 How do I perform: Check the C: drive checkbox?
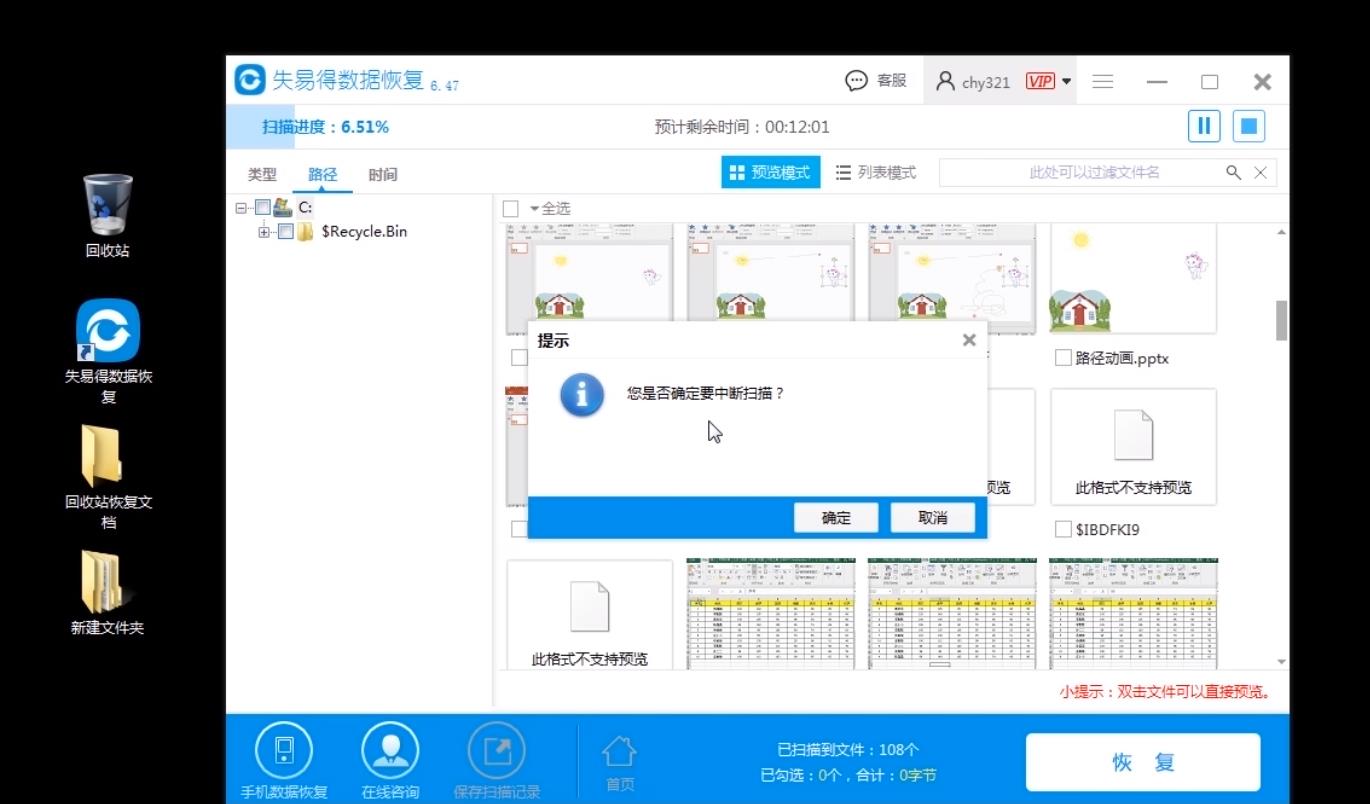(x=262, y=208)
